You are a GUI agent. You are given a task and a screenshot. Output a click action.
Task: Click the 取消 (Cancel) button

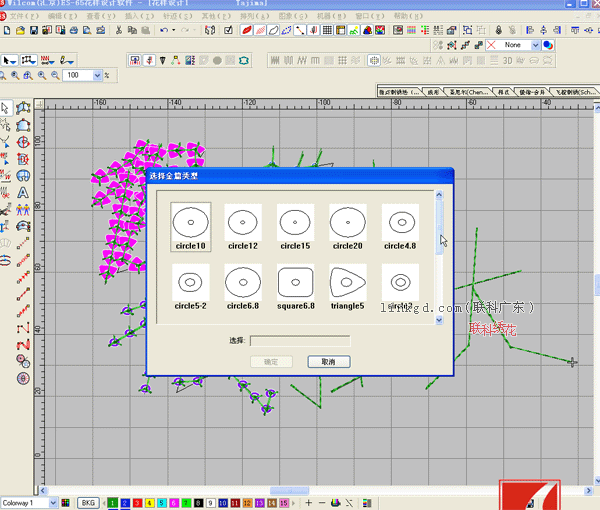(328, 361)
